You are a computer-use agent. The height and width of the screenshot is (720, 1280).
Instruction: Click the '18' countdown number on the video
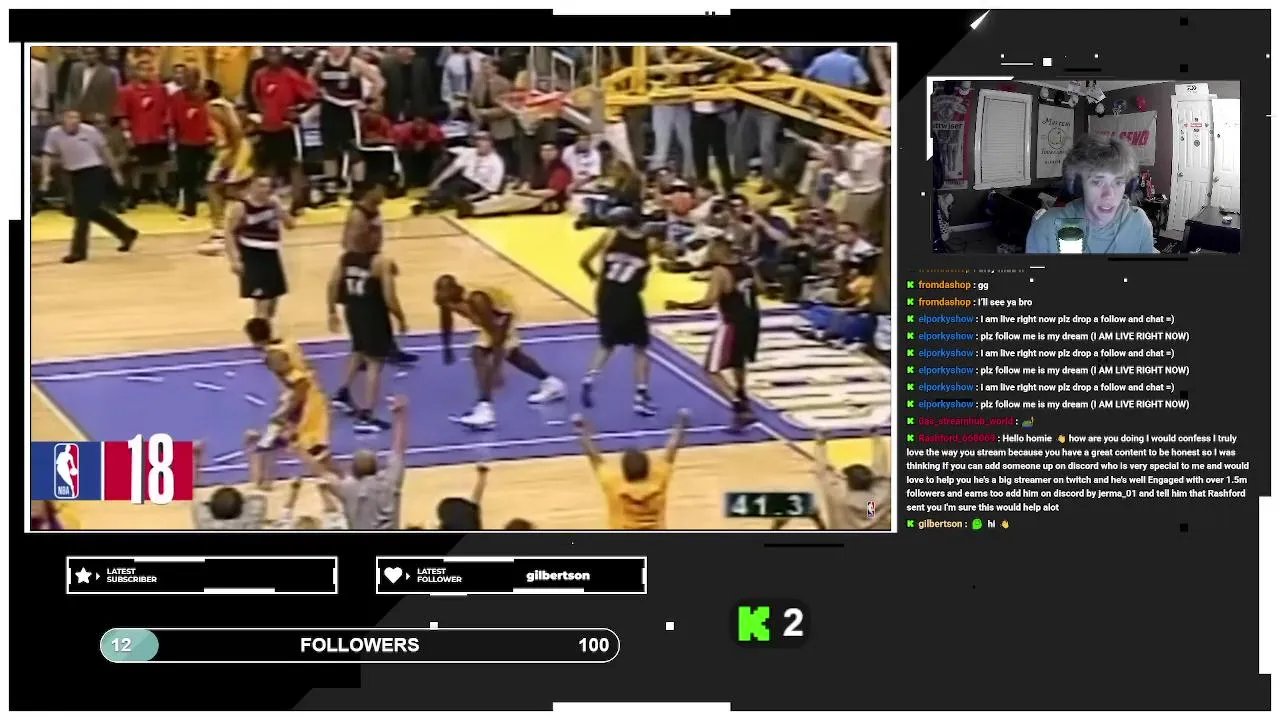point(151,468)
